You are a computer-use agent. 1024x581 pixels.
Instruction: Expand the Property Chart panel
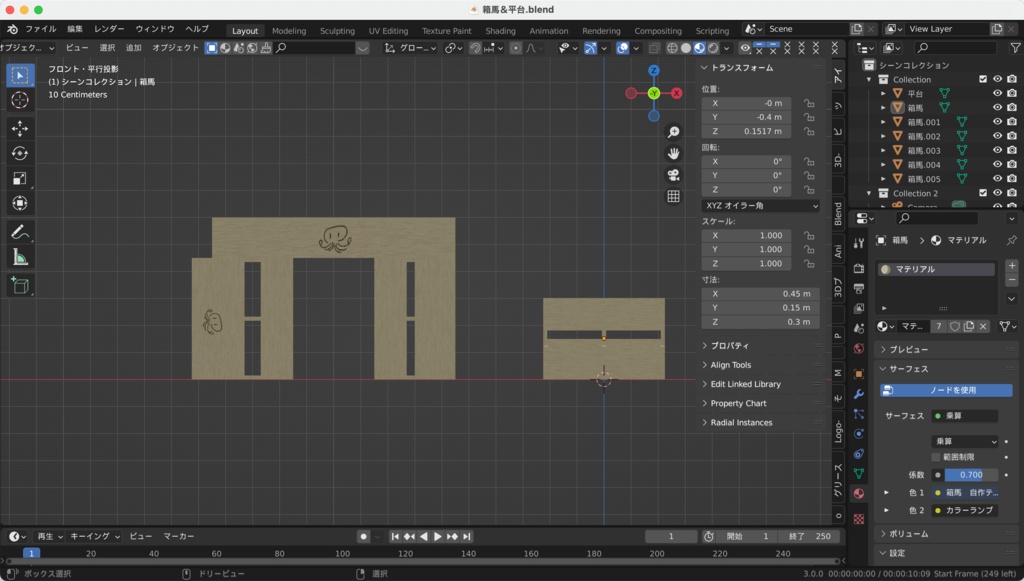[738, 403]
